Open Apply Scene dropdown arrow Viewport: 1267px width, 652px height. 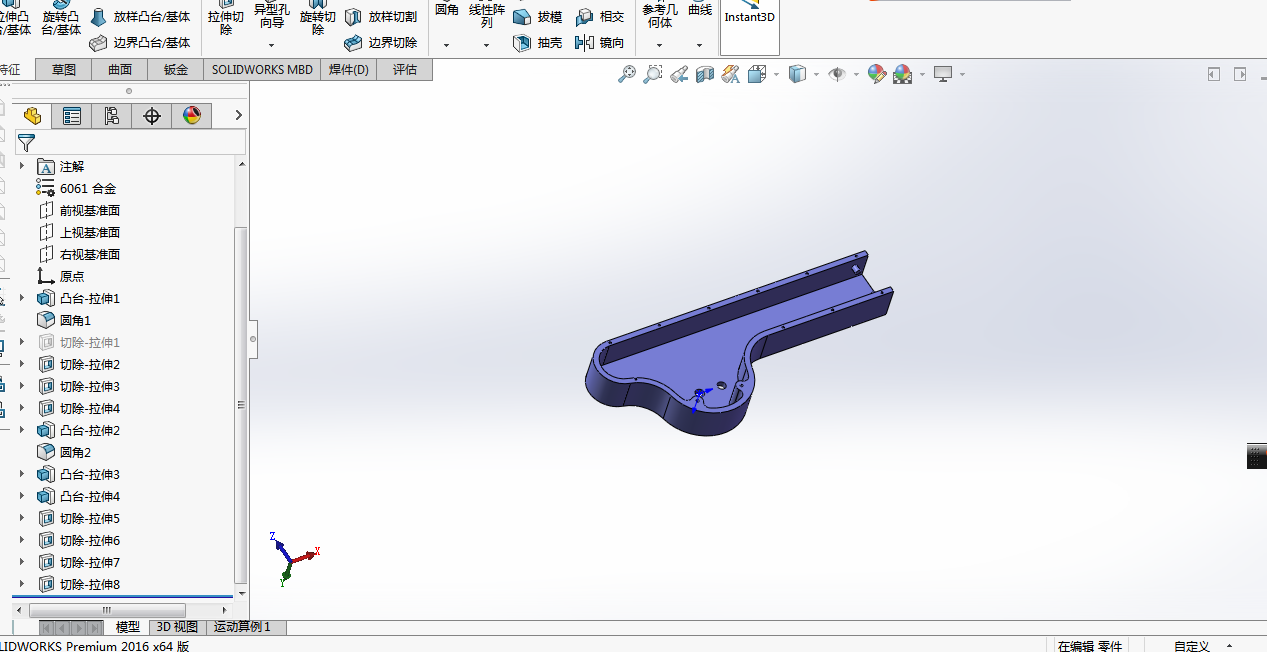[x=921, y=75]
